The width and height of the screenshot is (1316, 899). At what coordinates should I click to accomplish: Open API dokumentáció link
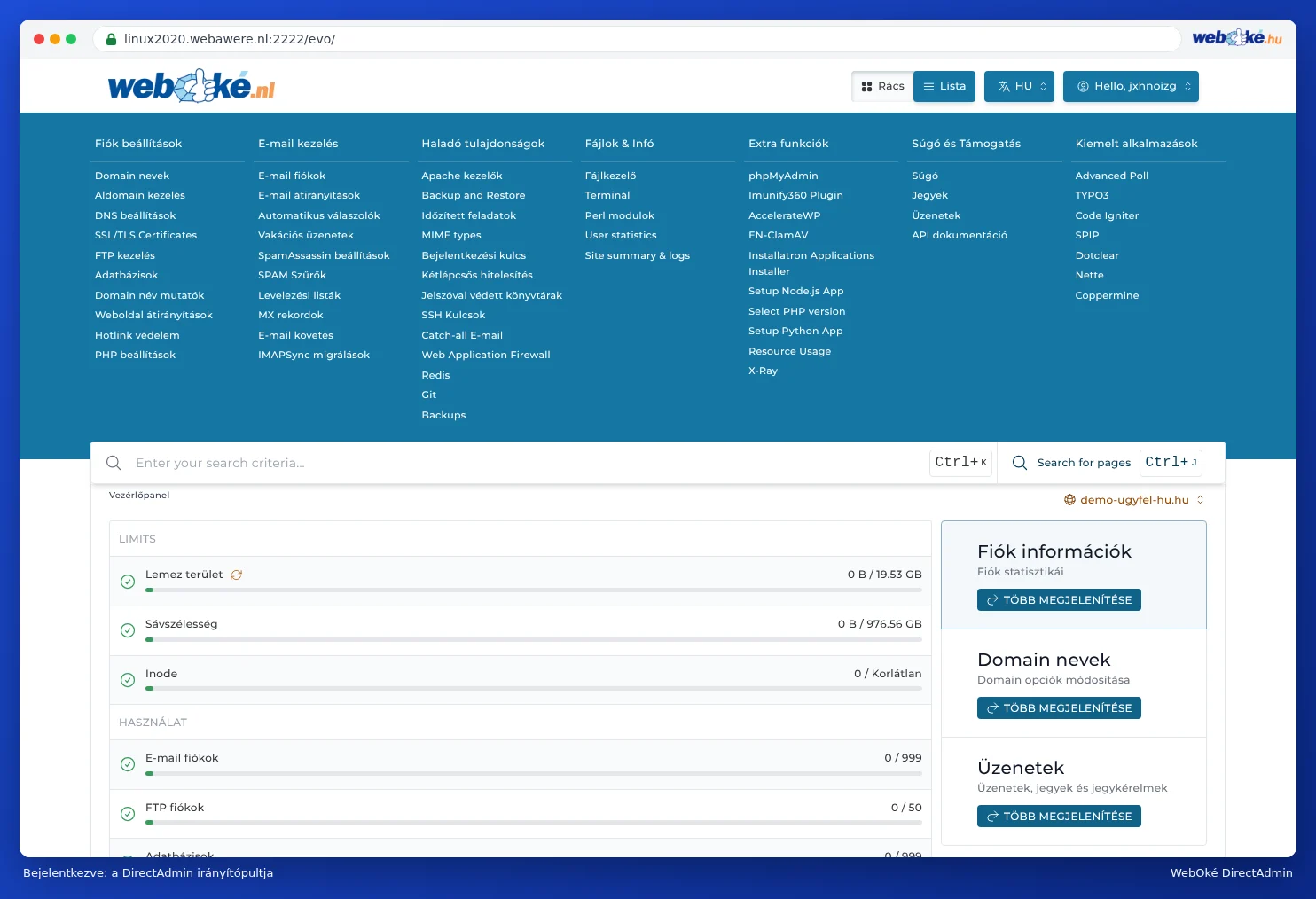pyautogui.click(x=960, y=235)
